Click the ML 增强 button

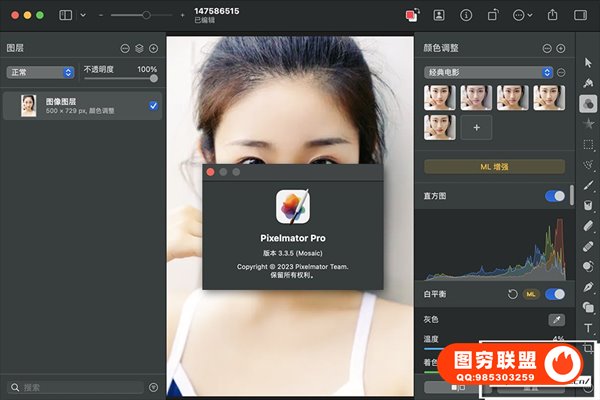(493, 167)
